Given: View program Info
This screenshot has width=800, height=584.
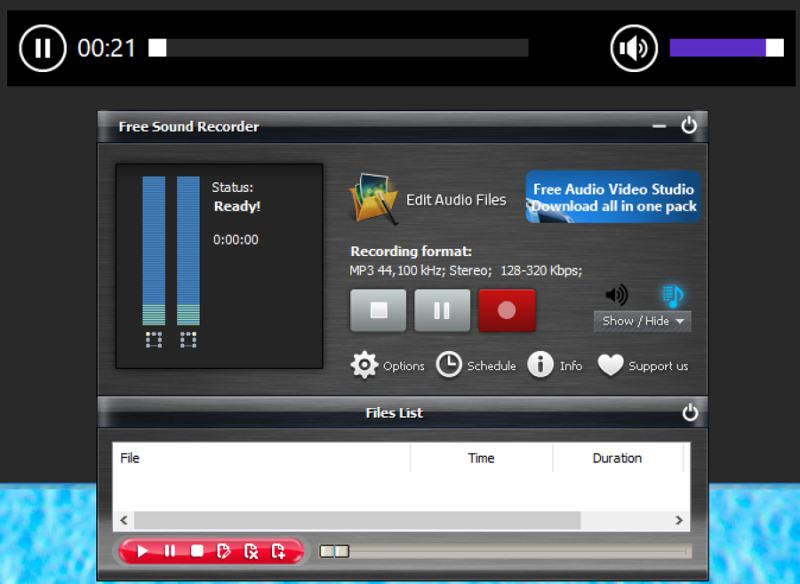Looking at the screenshot, I should click(539, 365).
